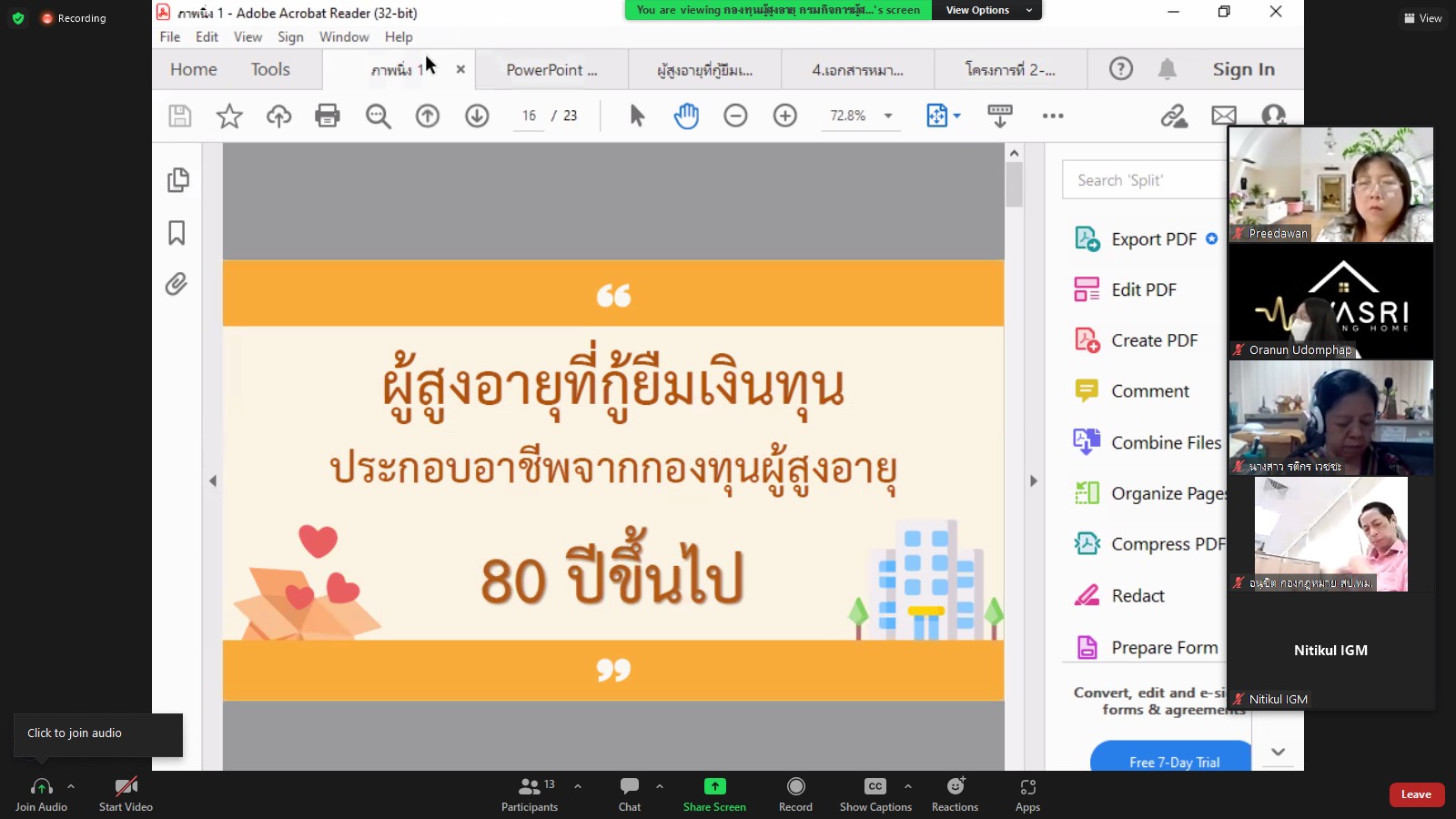Open the File menu
Viewport: 1456px width, 819px height.
click(170, 37)
